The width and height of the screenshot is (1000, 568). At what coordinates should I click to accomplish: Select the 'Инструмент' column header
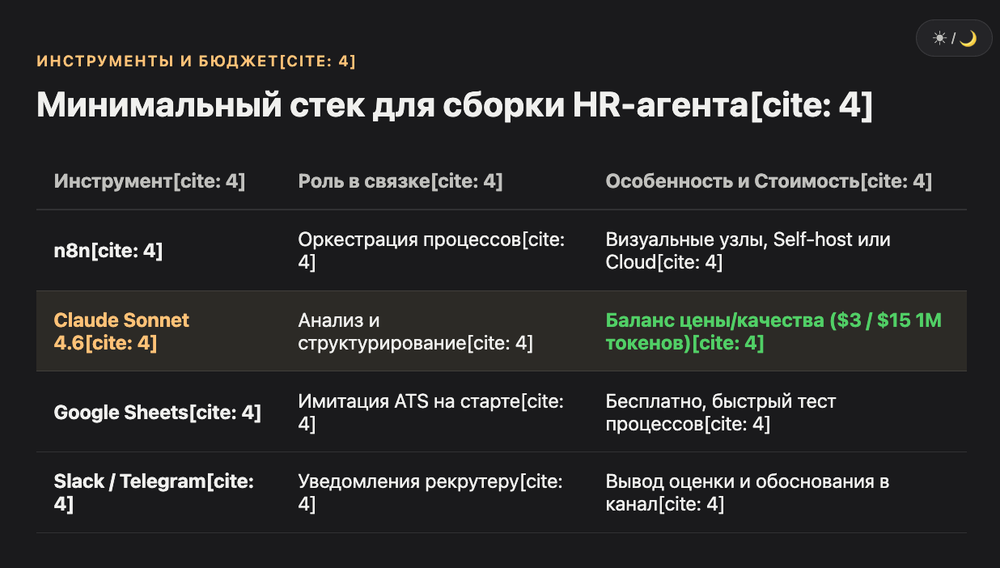pyautogui.click(x=158, y=181)
